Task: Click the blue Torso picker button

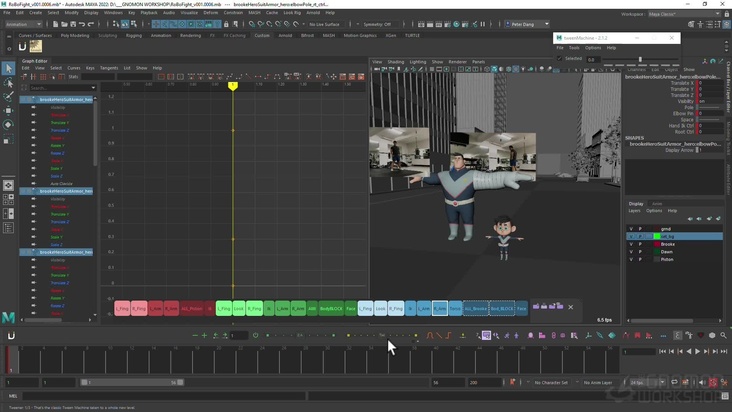Action: 455,308
